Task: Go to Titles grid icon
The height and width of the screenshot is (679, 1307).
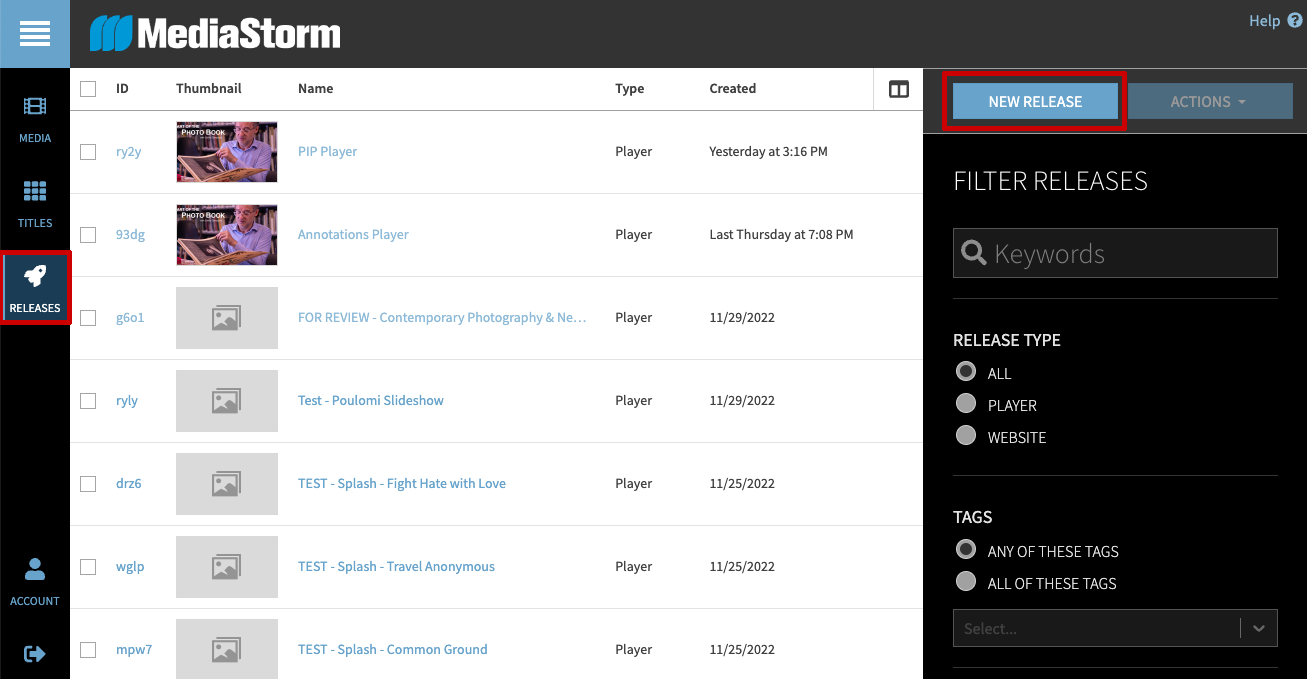Action: (35, 191)
